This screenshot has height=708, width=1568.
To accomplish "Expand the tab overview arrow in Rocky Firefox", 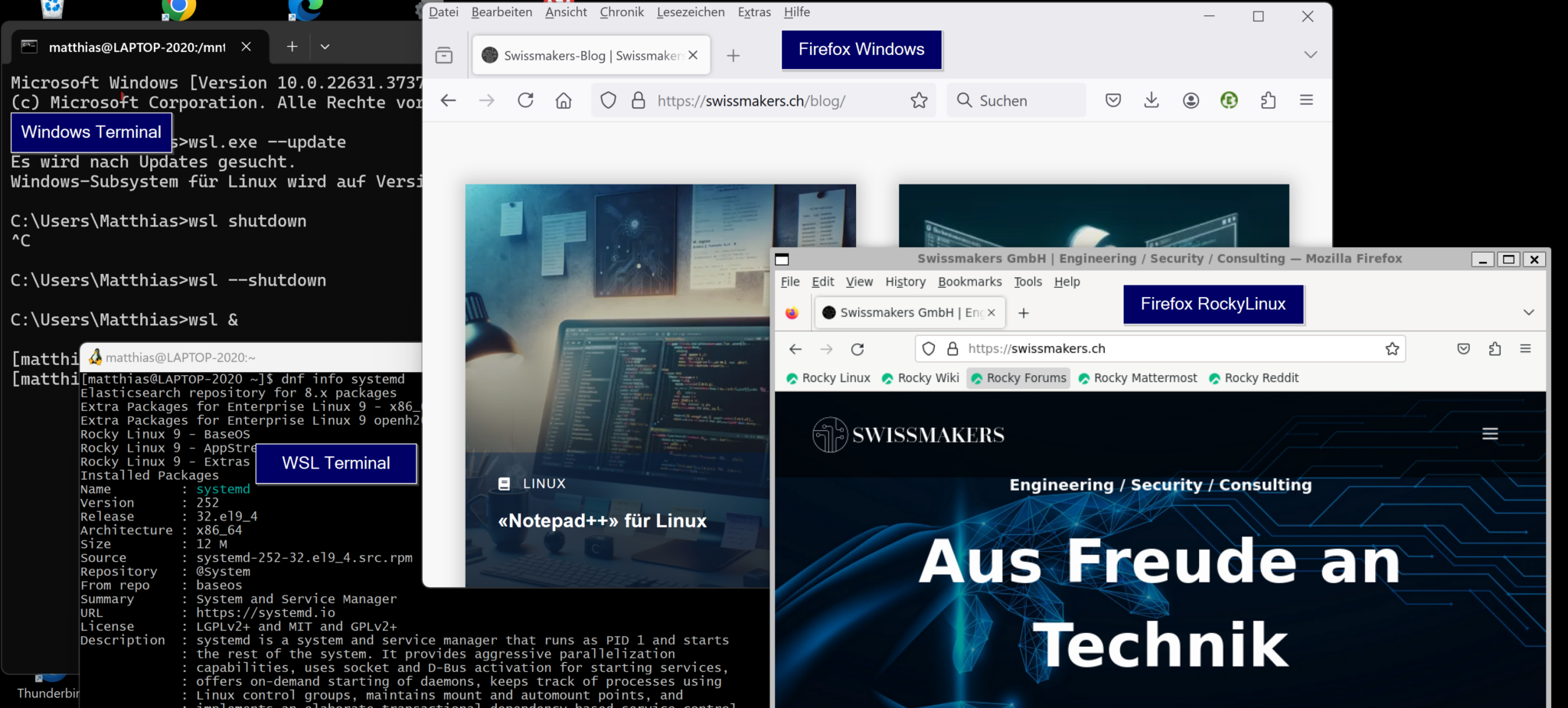I will click(1529, 312).
